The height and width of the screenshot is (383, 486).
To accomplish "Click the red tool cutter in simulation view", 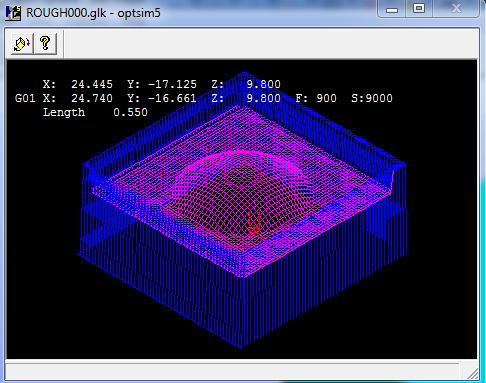I will coord(254,223).
